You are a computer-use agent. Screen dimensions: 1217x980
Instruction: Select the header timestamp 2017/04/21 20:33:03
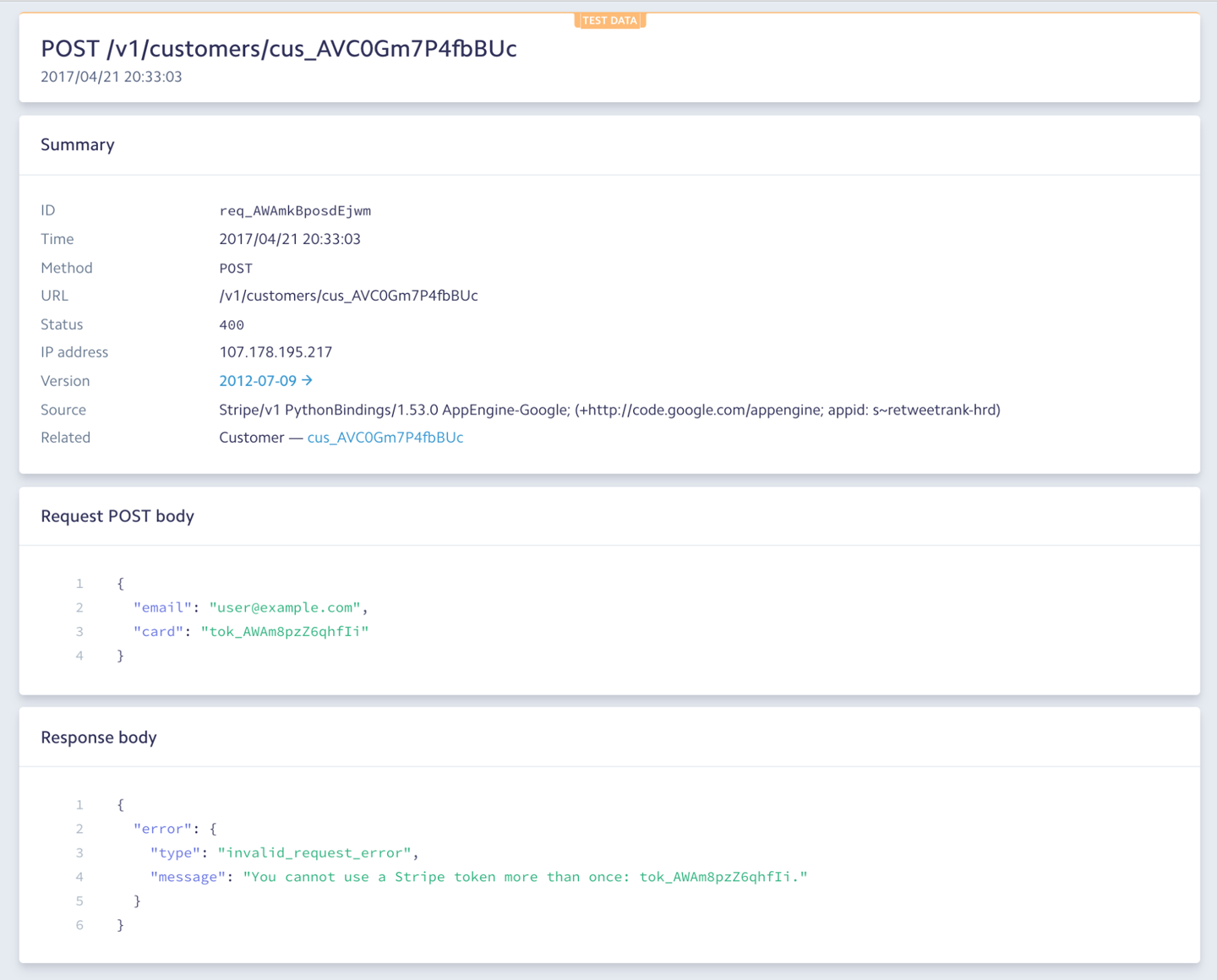[112, 77]
